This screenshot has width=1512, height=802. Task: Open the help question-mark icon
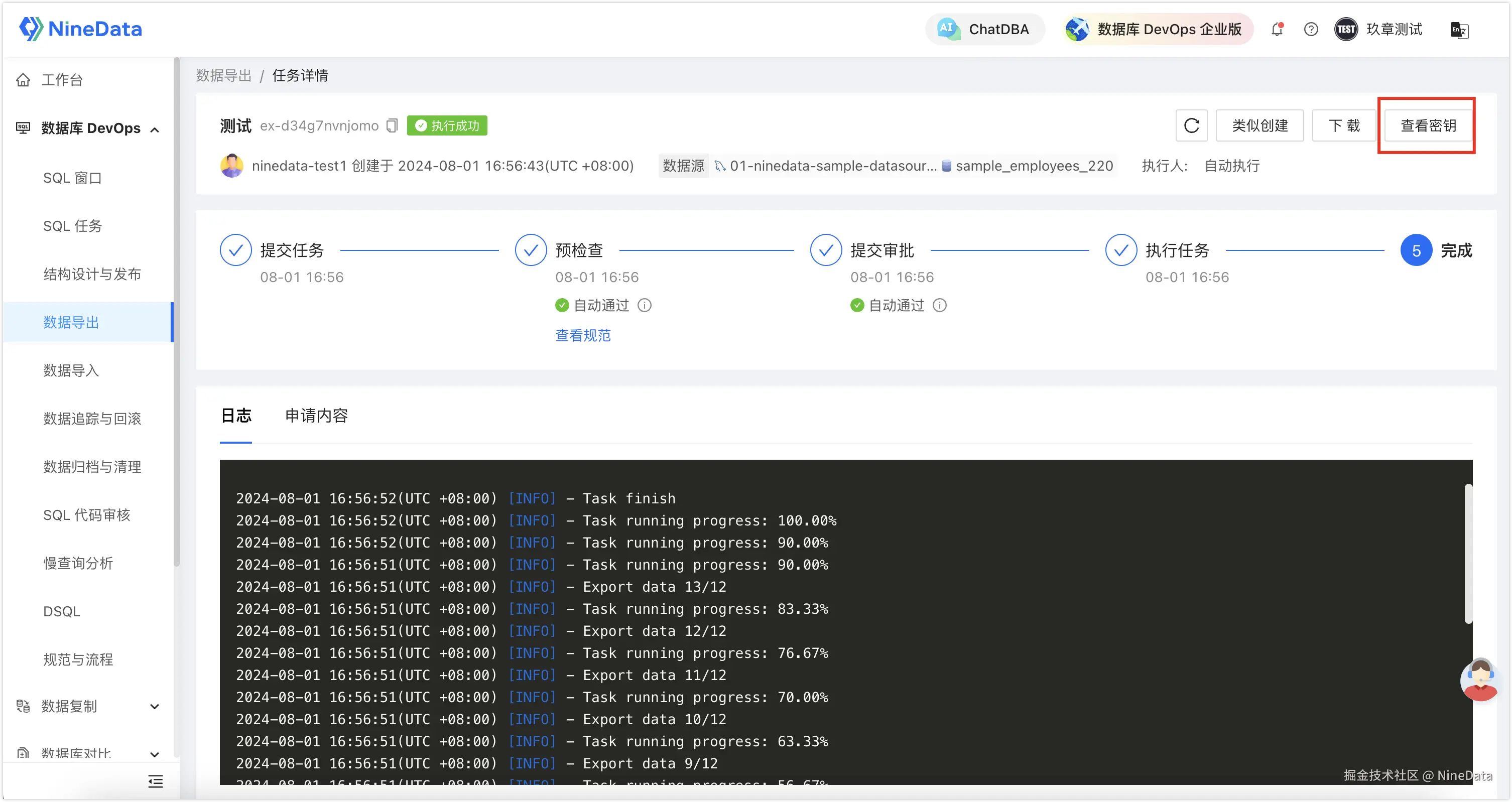1311,29
